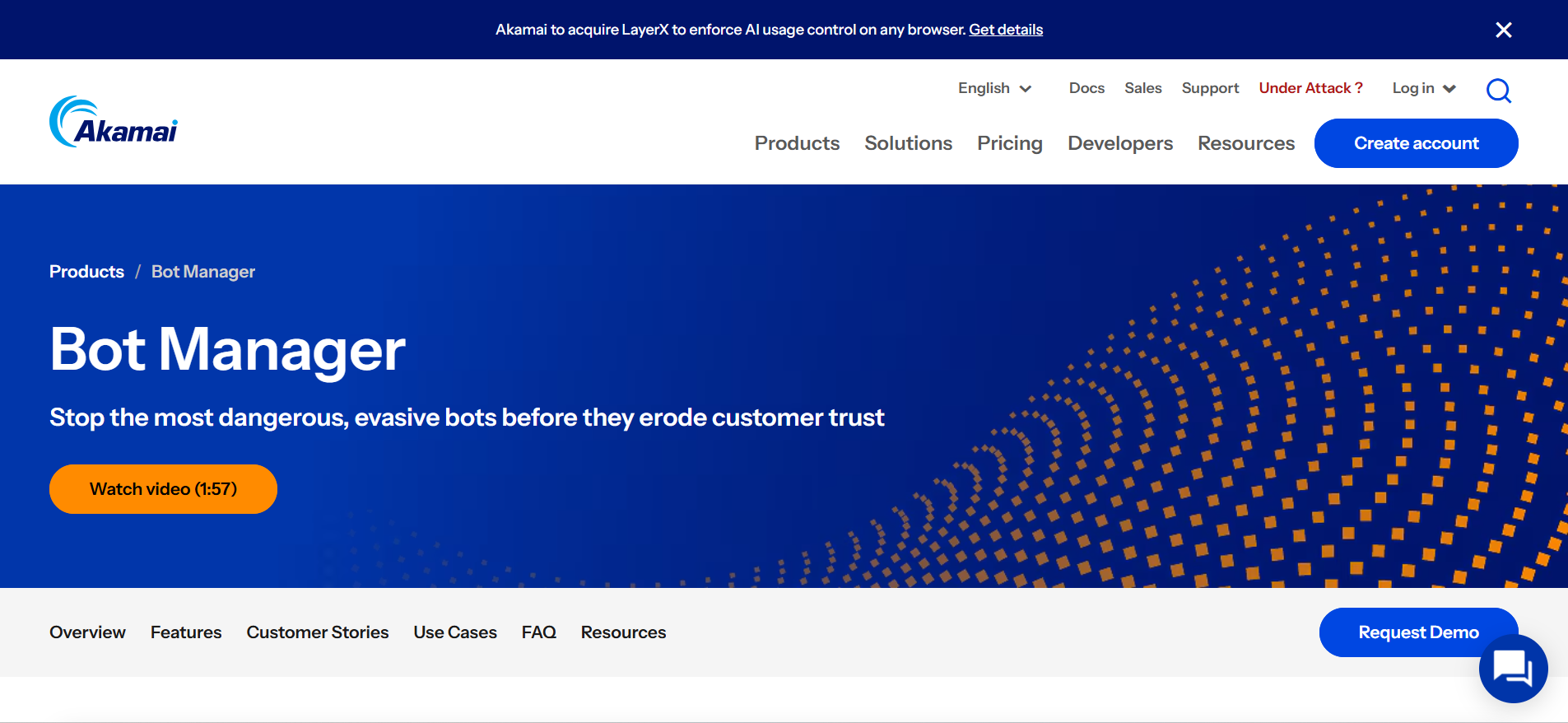Open the search magnifier icon

click(1499, 90)
